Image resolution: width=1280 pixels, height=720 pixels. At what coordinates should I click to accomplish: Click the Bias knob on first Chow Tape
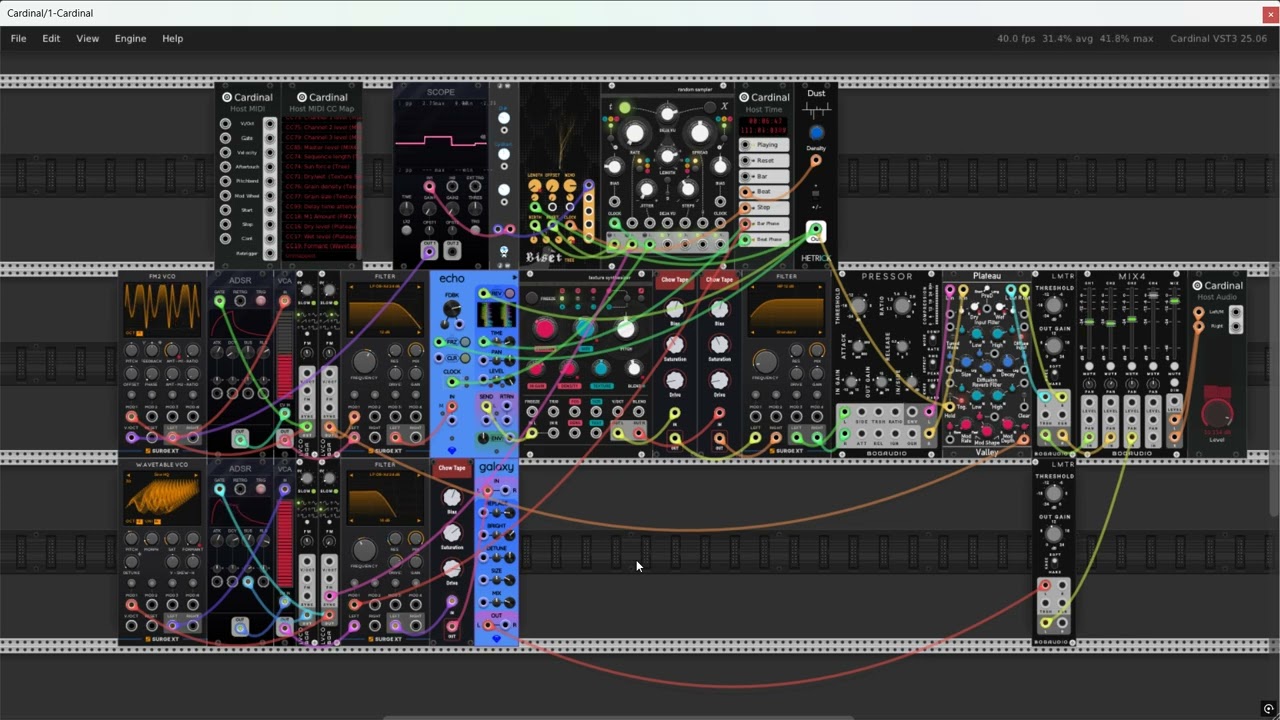[675, 309]
